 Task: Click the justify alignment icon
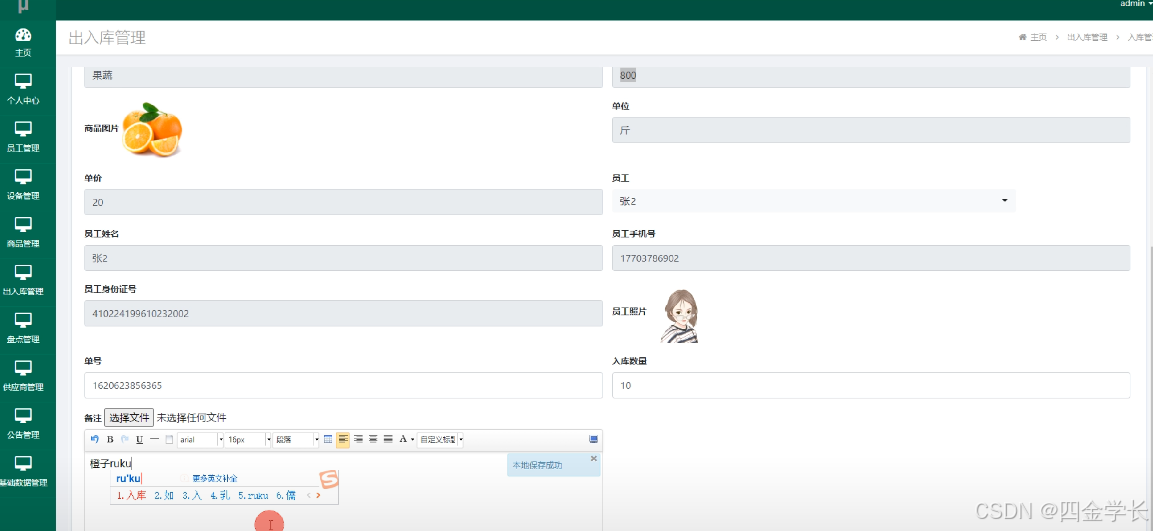click(388, 439)
